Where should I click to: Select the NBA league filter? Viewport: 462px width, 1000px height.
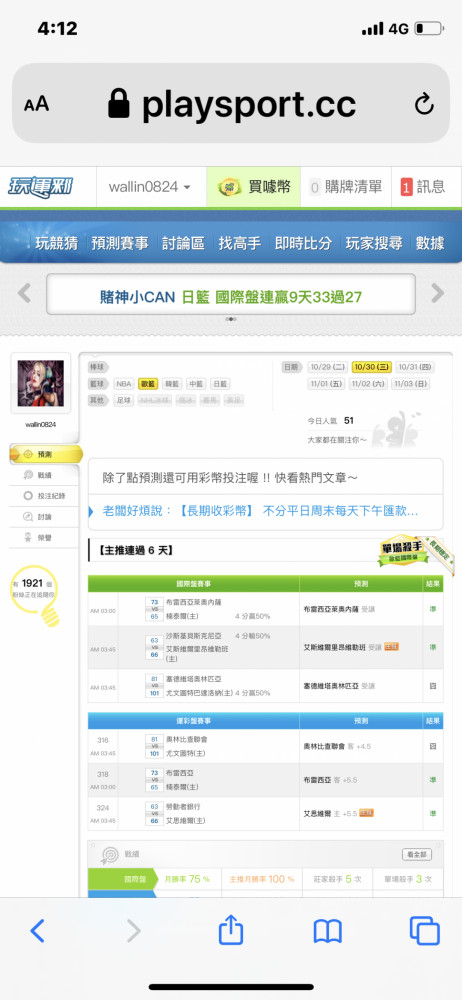click(124, 384)
